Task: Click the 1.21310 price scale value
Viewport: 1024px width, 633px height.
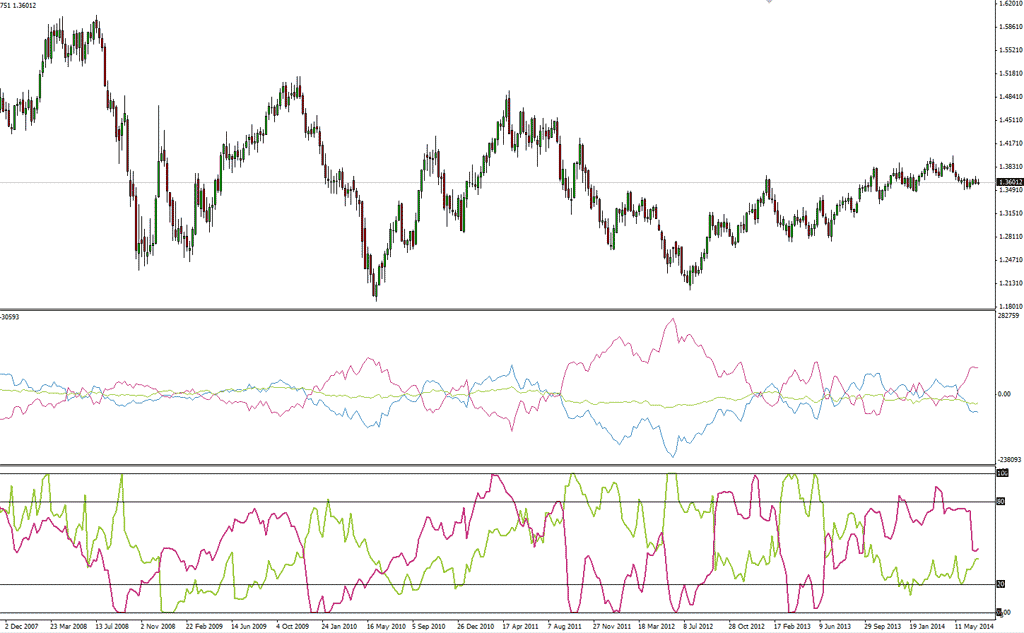Action: [x=1010, y=283]
